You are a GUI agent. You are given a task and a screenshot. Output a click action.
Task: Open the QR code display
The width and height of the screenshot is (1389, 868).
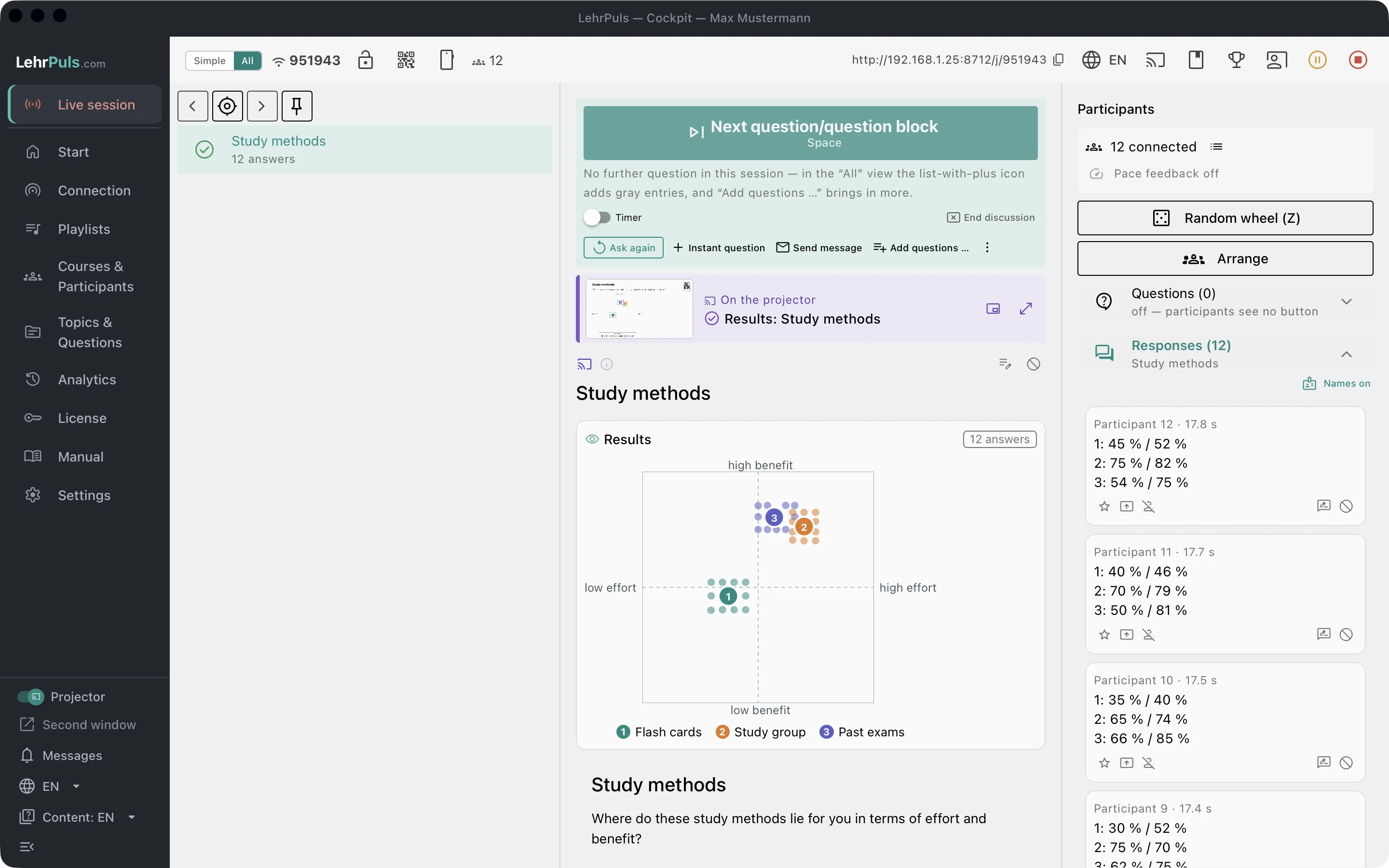pyautogui.click(x=406, y=60)
